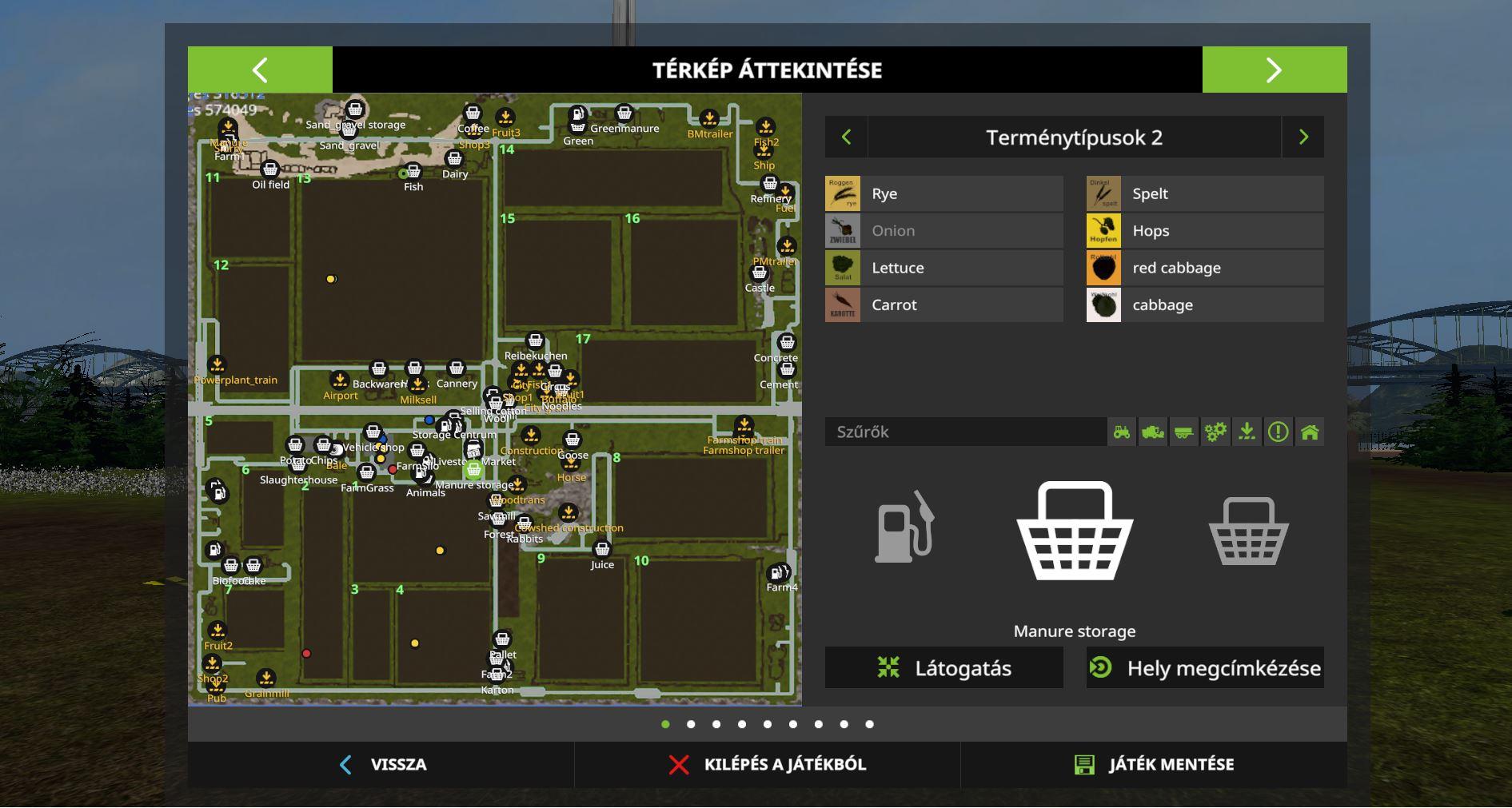Toggle the tractor vehicle filter
Viewport: 1512px width, 808px height.
(x=1122, y=432)
